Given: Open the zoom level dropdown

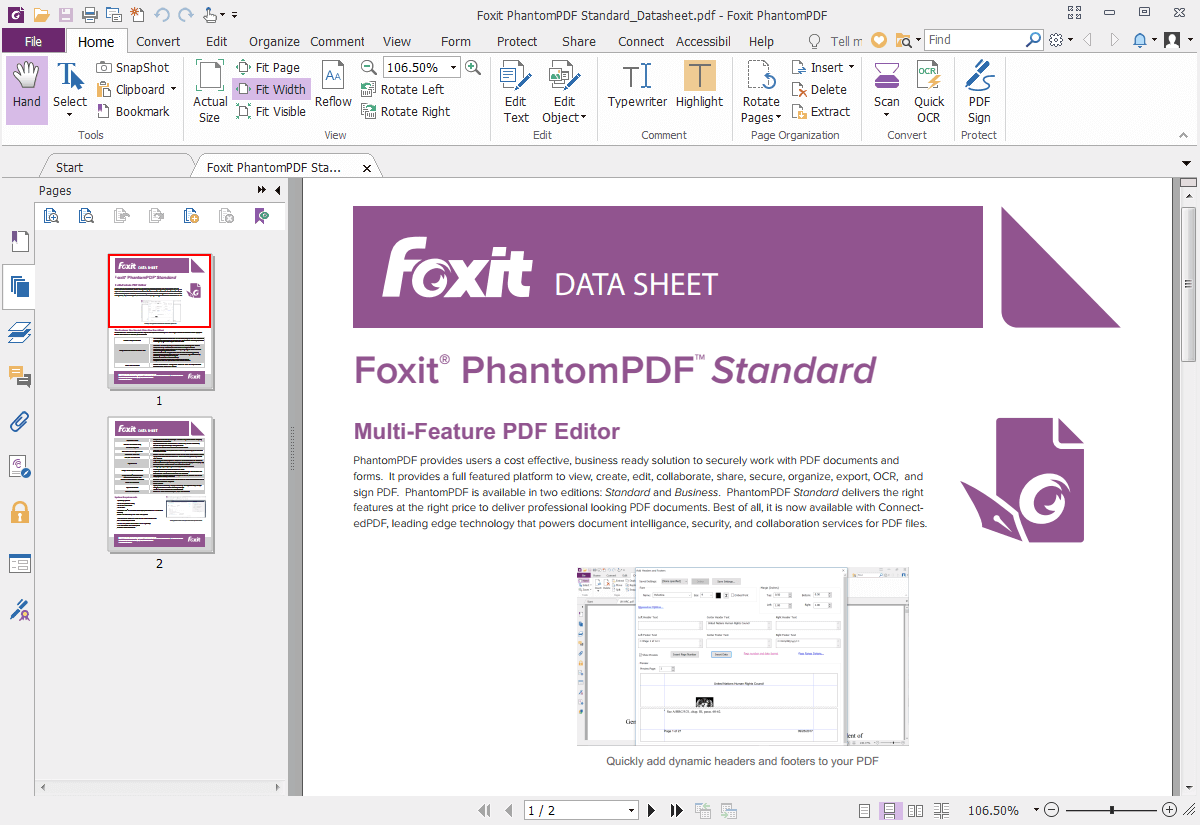Looking at the screenshot, I should click(454, 67).
